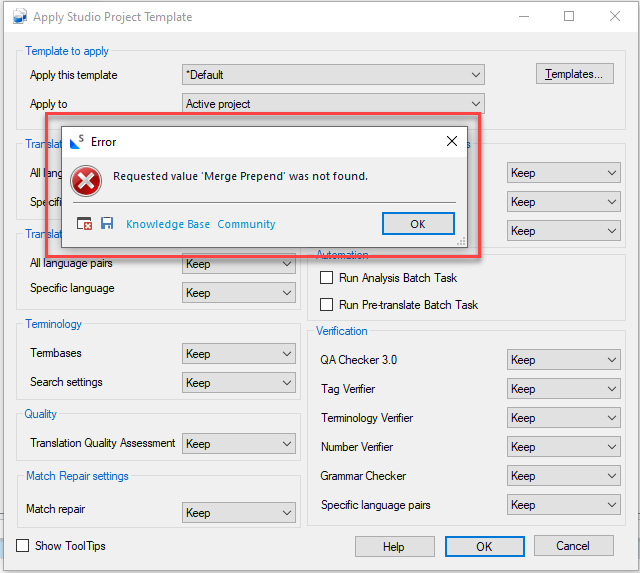Image resolution: width=640 pixels, height=573 pixels.
Task: Open the Apply to dropdown
Action: click(333, 104)
